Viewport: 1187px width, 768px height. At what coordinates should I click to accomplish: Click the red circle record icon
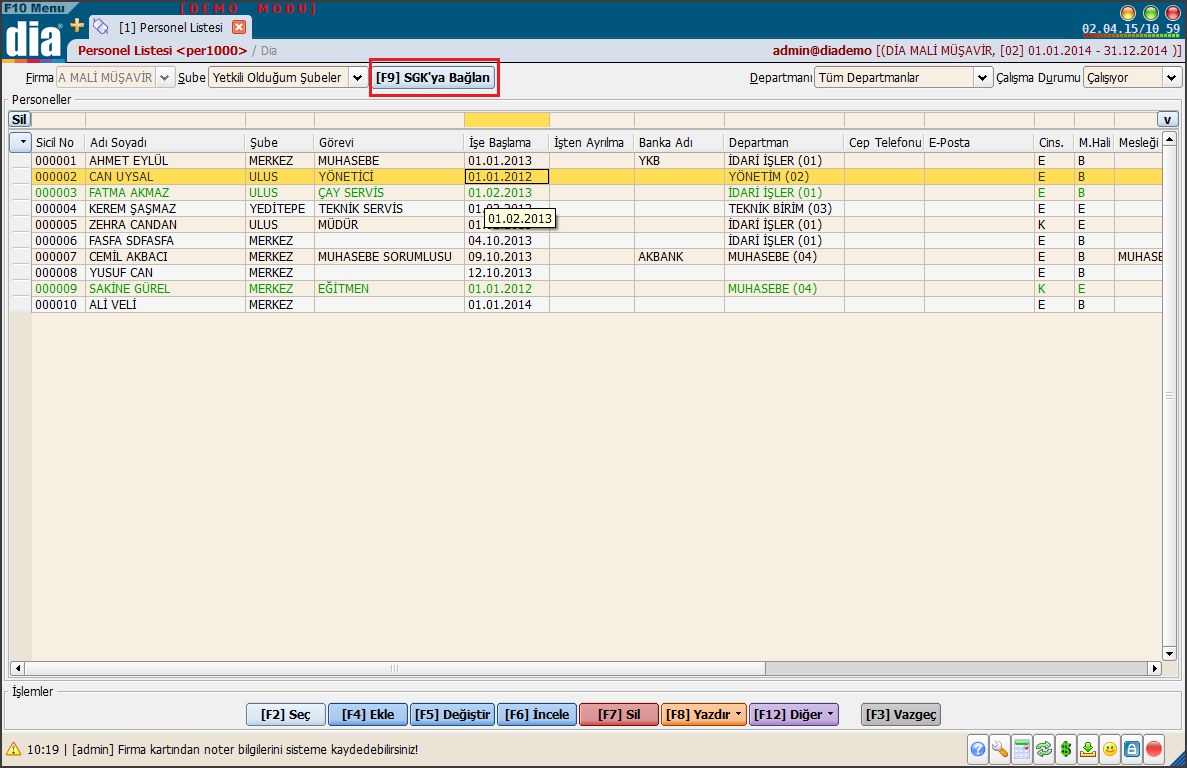1154,749
